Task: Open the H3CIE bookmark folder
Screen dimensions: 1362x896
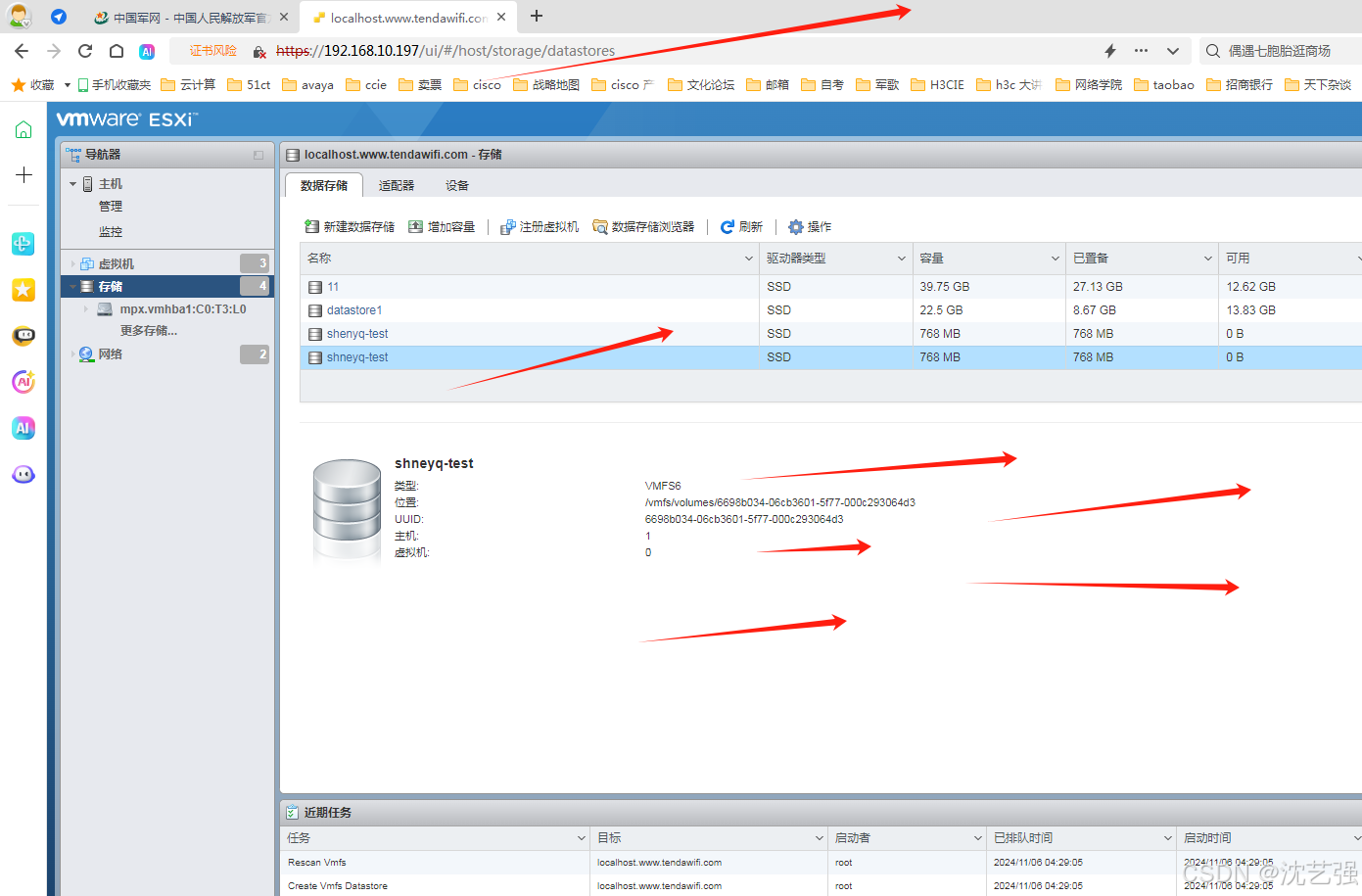Action: 937,85
